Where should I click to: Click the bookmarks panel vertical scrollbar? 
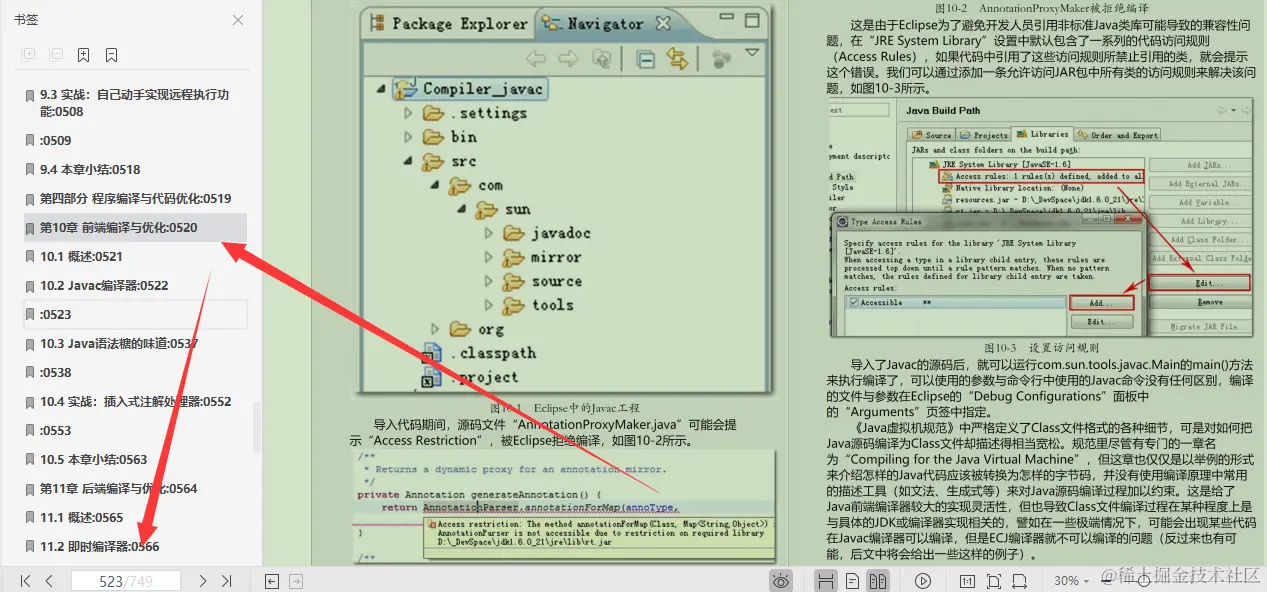click(x=258, y=428)
